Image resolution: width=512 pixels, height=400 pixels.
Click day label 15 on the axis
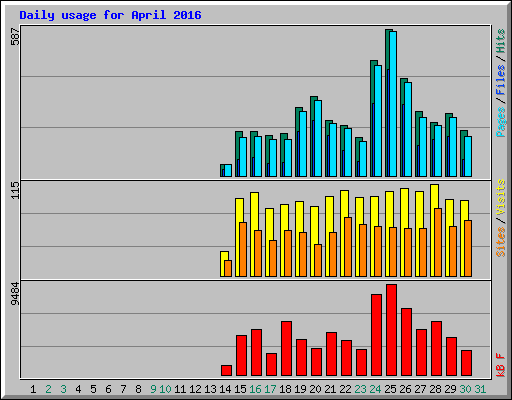(240, 389)
